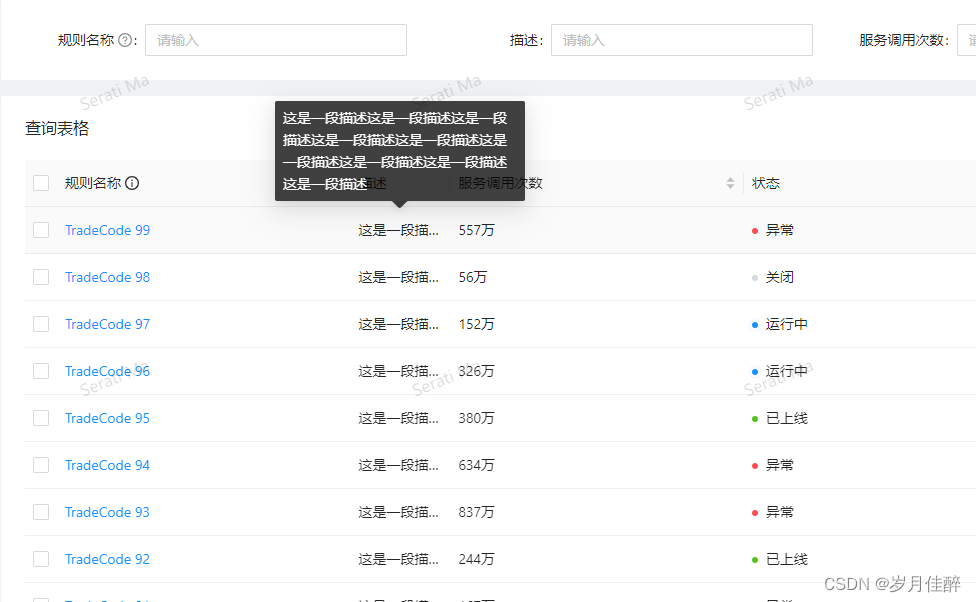Open the TradeCode 99 link
The image size is (976, 602).
[x=108, y=230]
